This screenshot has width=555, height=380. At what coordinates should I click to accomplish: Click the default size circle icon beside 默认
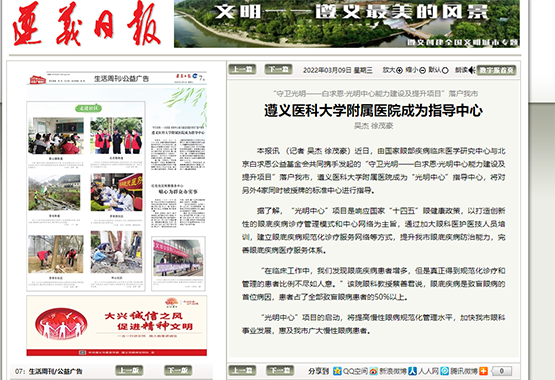tap(445, 70)
